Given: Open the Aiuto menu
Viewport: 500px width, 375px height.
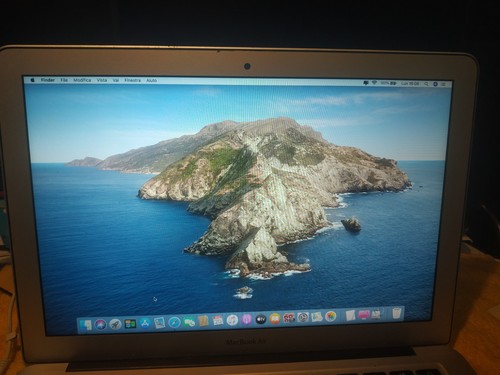Looking at the screenshot, I should coord(151,80).
